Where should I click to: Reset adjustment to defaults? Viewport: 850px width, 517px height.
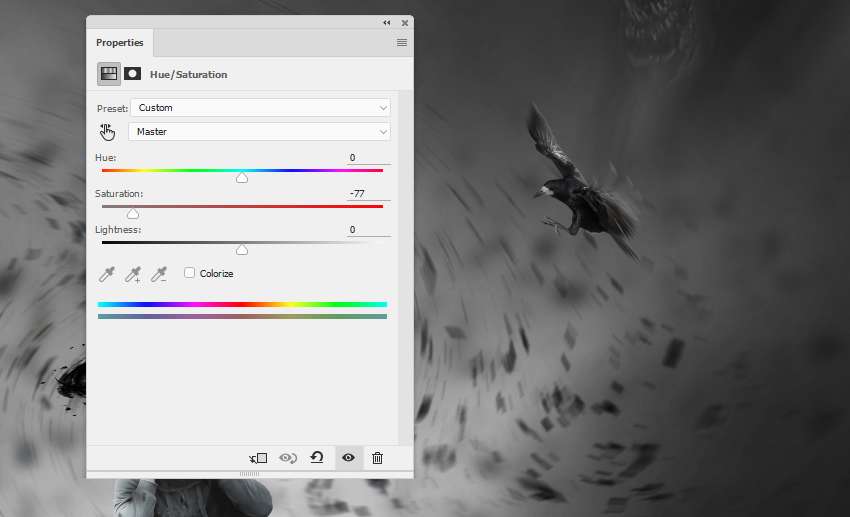(x=317, y=458)
